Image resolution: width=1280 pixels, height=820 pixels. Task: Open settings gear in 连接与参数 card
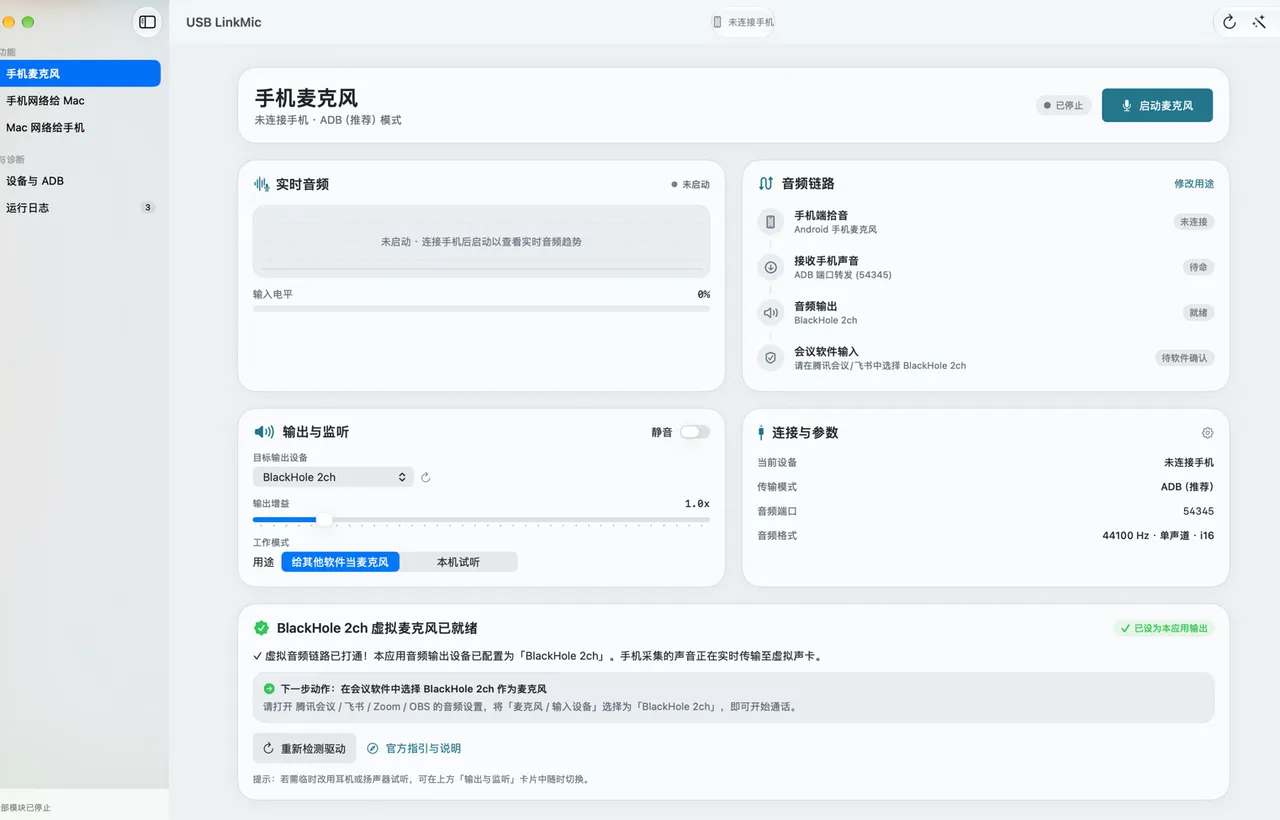pyautogui.click(x=1207, y=433)
